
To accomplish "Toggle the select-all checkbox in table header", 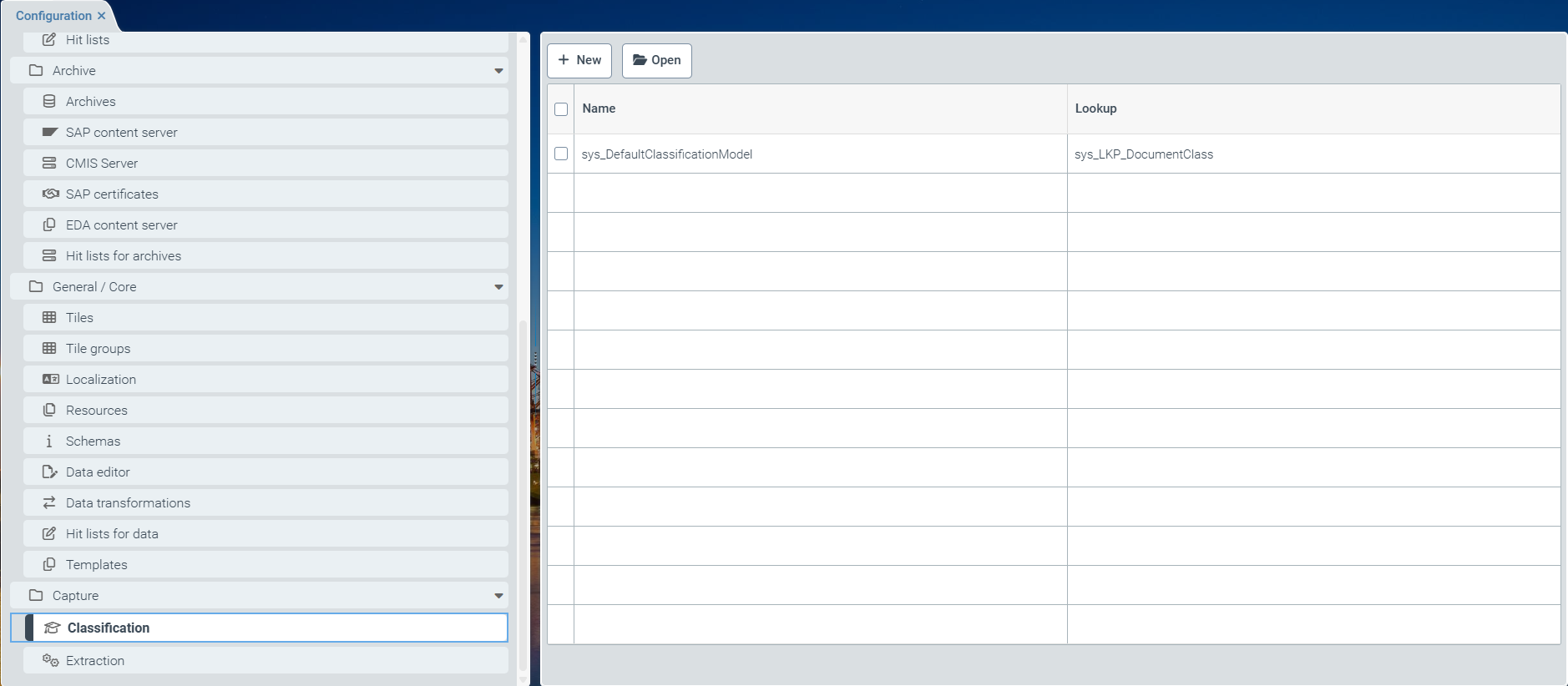I will [561, 109].
